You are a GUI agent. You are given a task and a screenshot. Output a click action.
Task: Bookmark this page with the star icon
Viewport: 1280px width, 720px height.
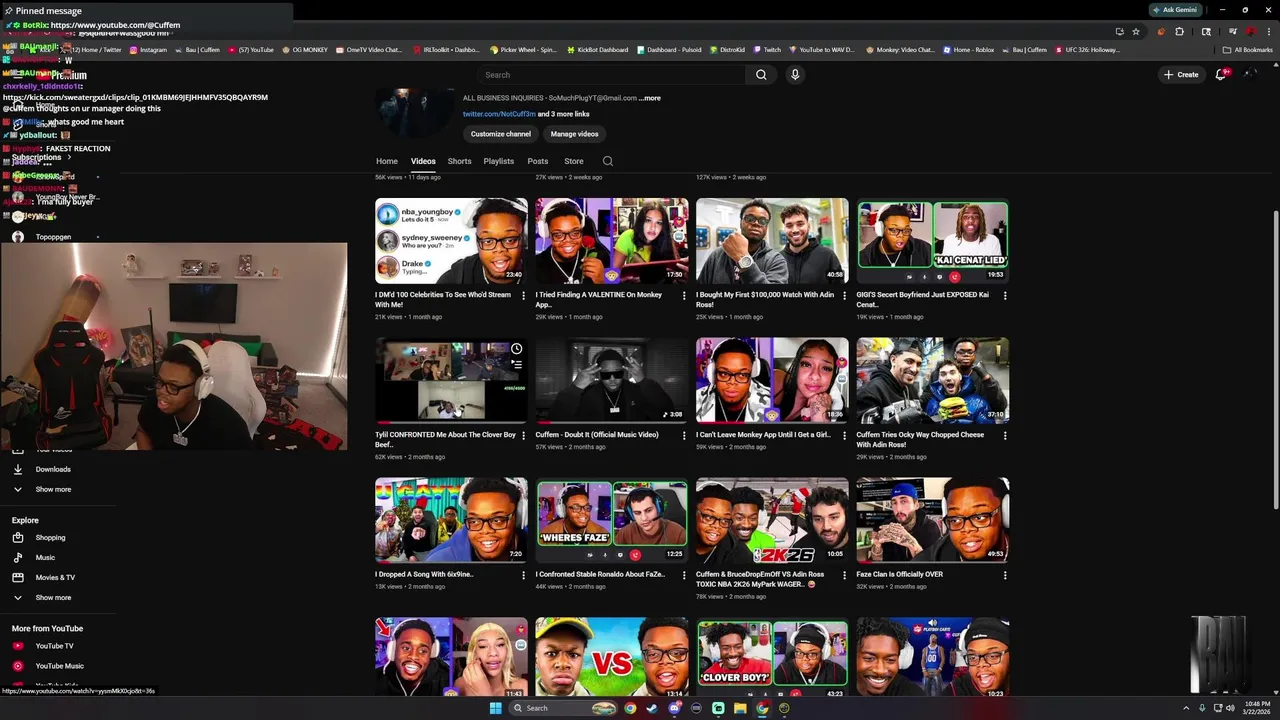(x=1136, y=31)
